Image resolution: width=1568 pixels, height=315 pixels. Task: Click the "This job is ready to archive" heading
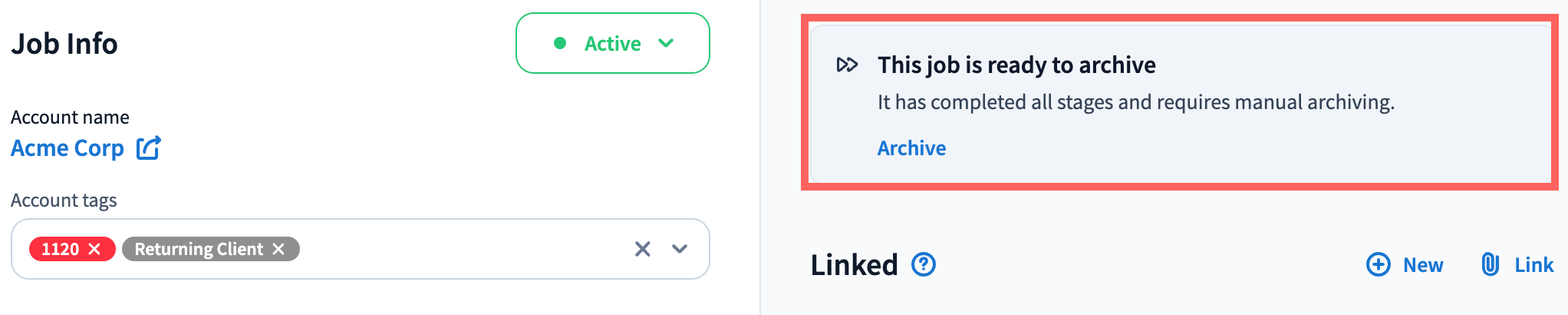(x=1016, y=65)
